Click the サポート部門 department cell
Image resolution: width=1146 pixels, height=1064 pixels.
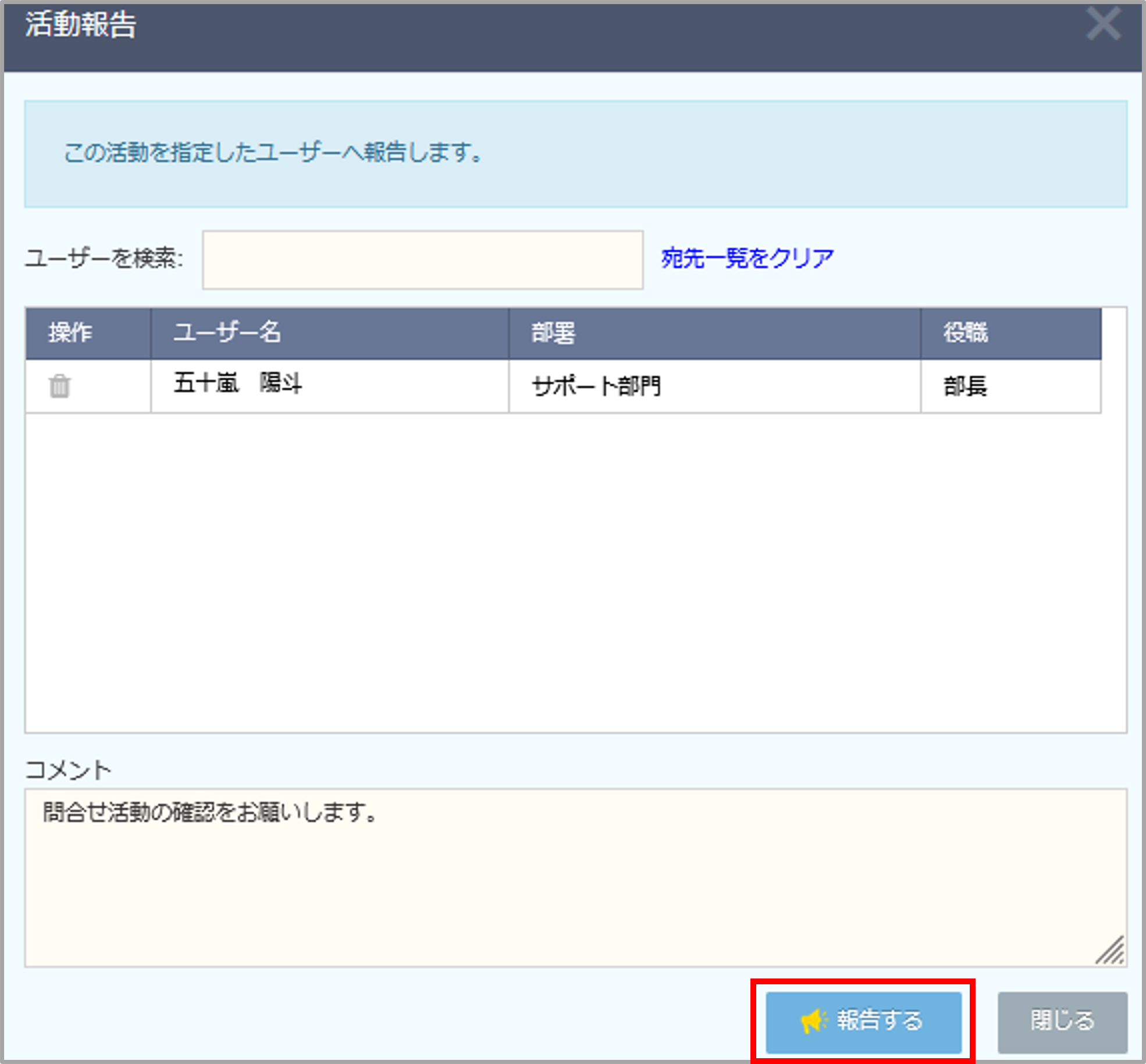click(596, 386)
